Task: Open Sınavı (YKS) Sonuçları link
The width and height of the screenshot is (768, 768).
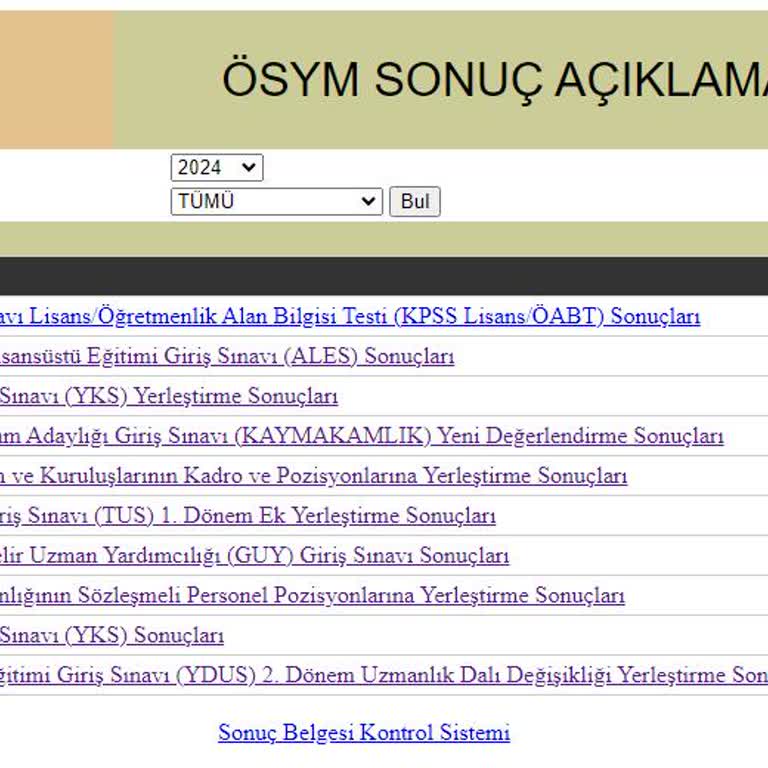Action: (x=112, y=636)
